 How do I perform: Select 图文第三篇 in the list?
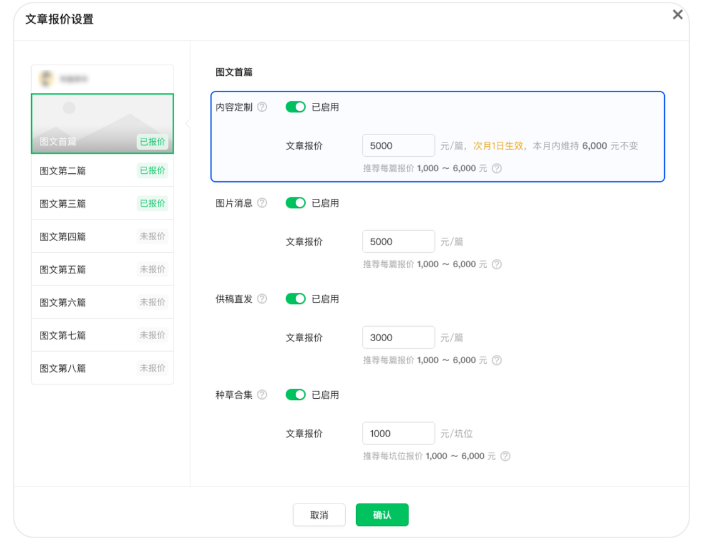click(x=102, y=203)
